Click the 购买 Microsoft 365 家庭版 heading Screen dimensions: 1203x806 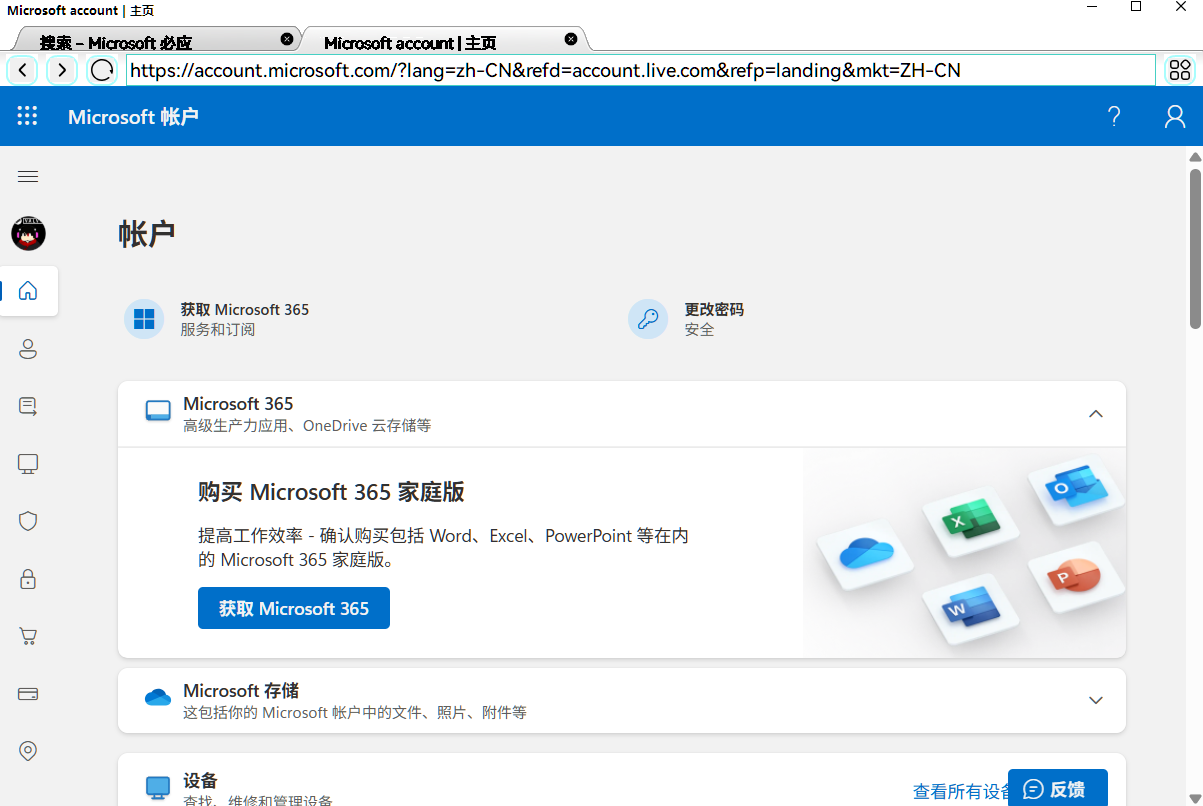pos(331,492)
